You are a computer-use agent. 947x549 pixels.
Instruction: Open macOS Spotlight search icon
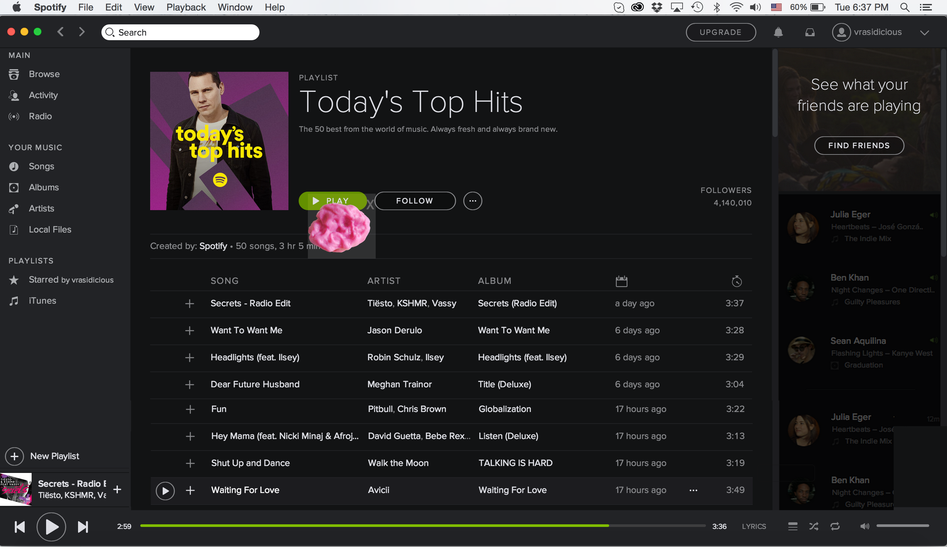pyautogui.click(x=905, y=7)
